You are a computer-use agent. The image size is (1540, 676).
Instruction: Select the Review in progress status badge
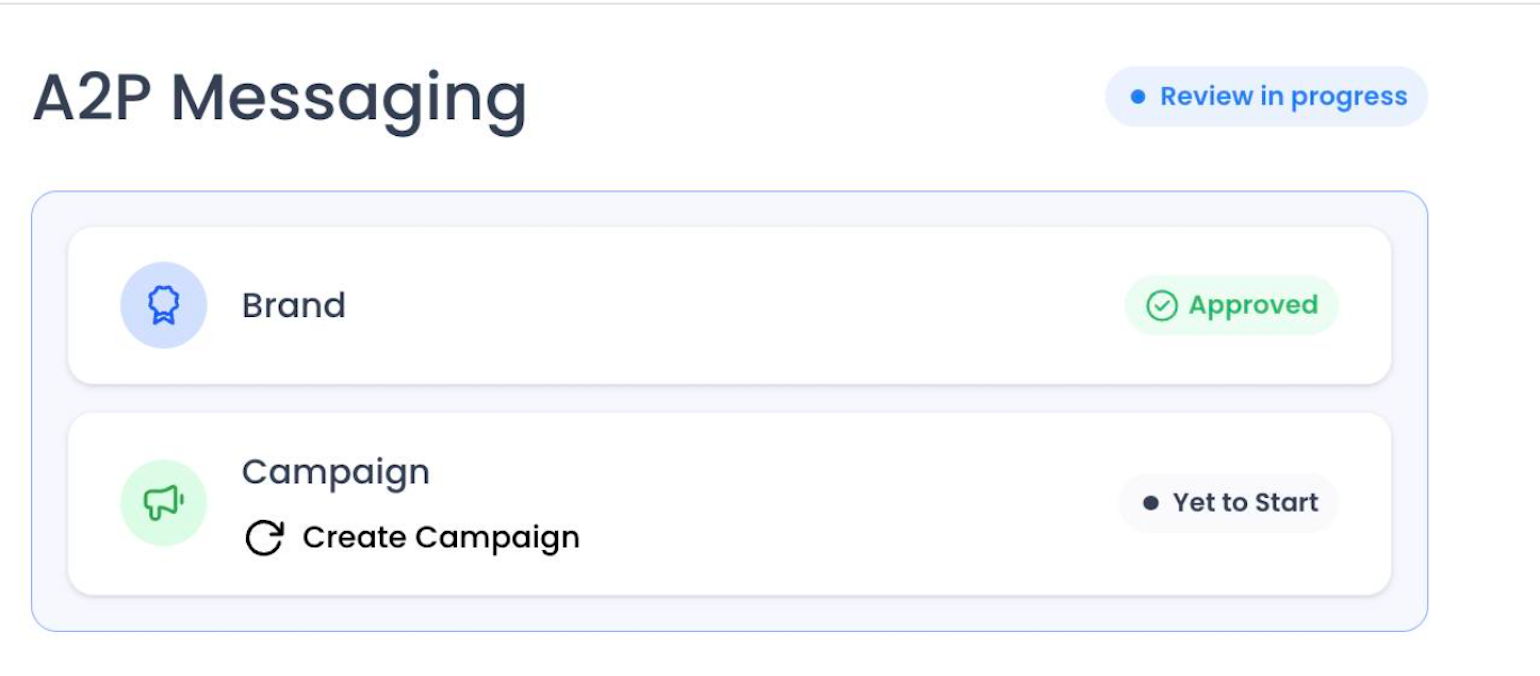pyautogui.click(x=1266, y=97)
